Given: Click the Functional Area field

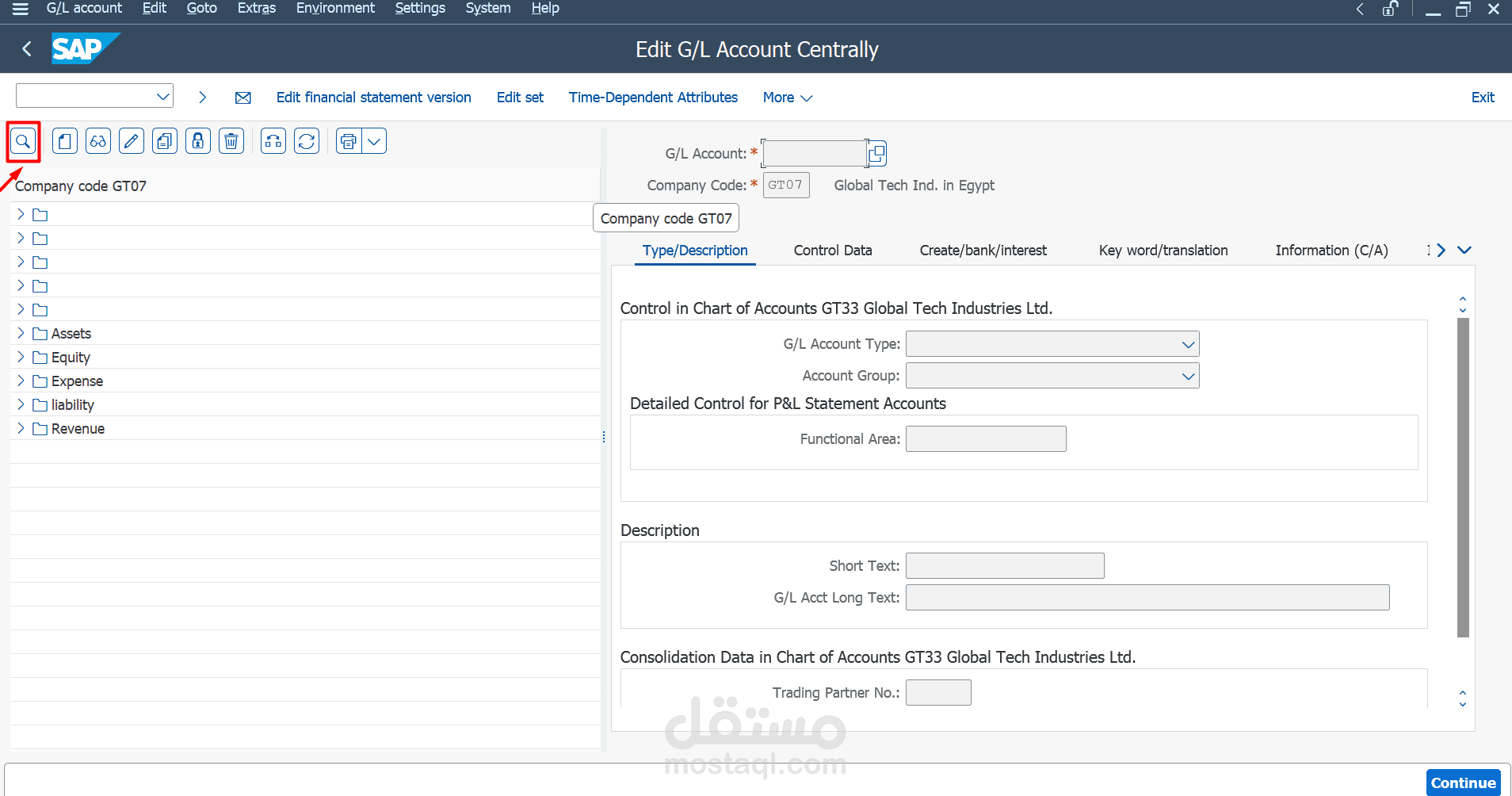Looking at the screenshot, I should pos(986,439).
